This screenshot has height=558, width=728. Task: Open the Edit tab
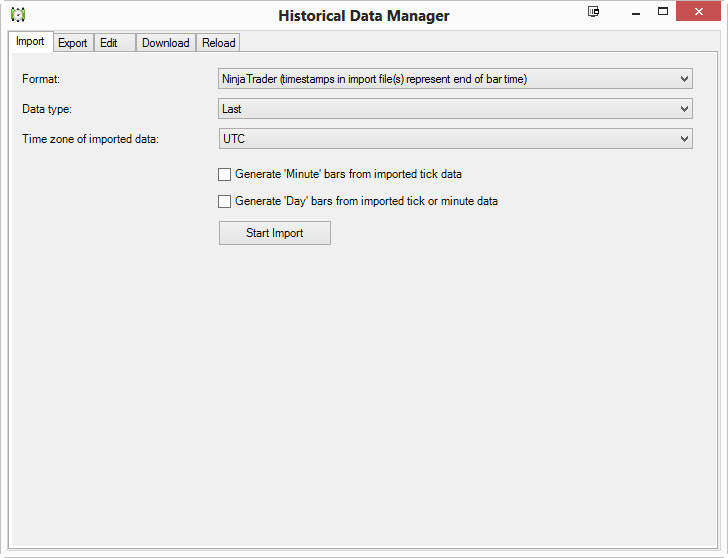tap(109, 43)
